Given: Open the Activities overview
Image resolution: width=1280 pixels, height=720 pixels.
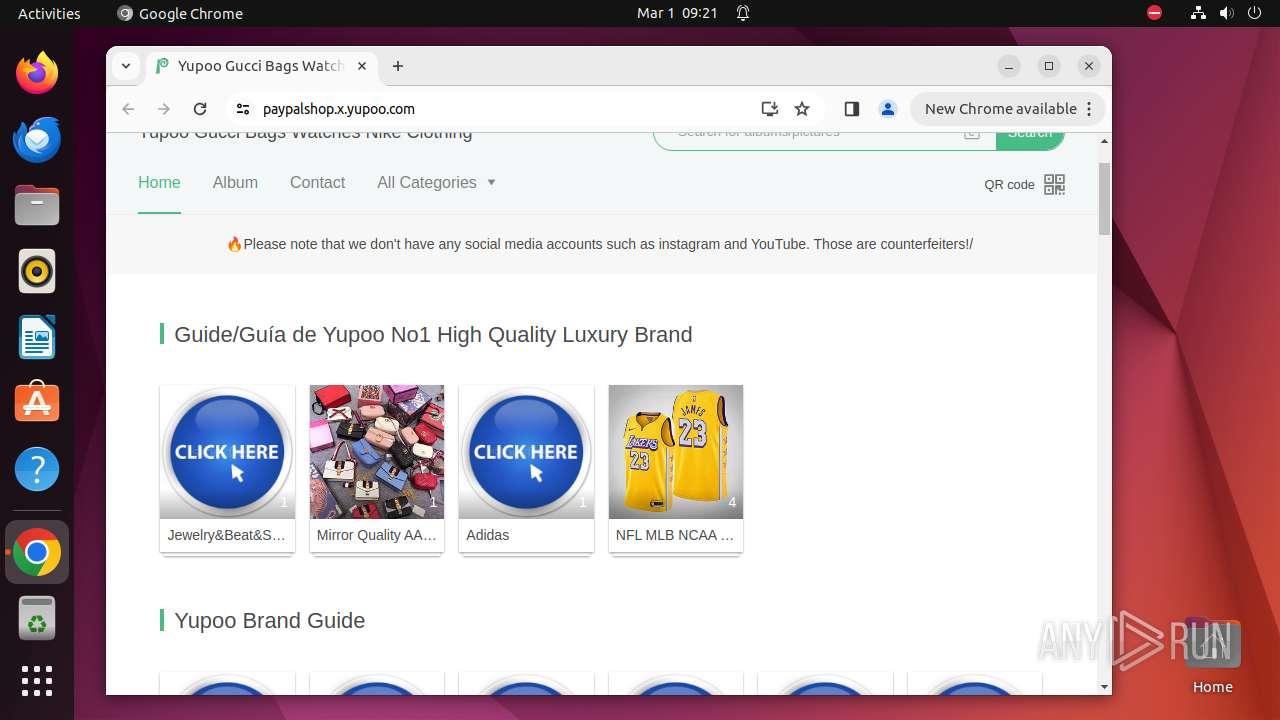Looking at the screenshot, I should [x=49, y=13].
